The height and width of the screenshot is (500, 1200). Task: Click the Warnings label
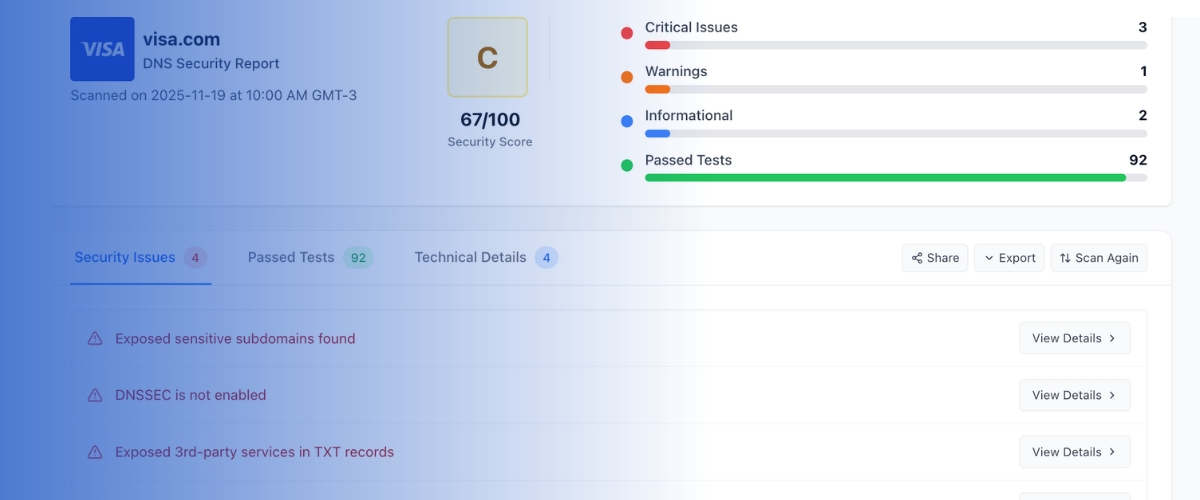(676, 72)
